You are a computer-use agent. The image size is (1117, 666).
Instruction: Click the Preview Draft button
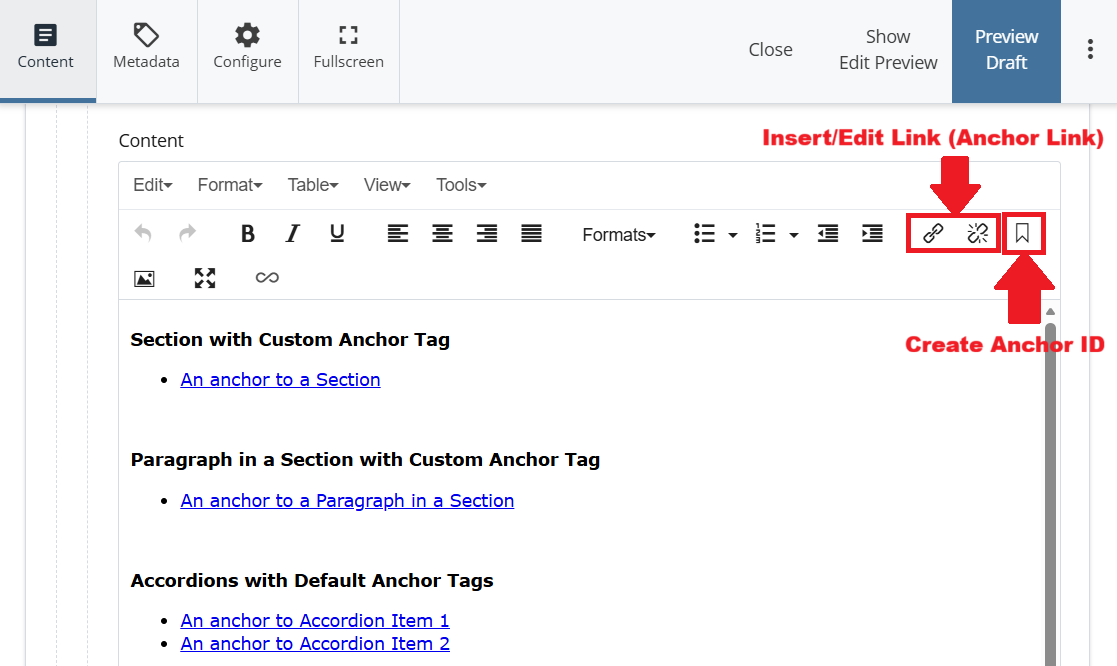coord(1006,50)
